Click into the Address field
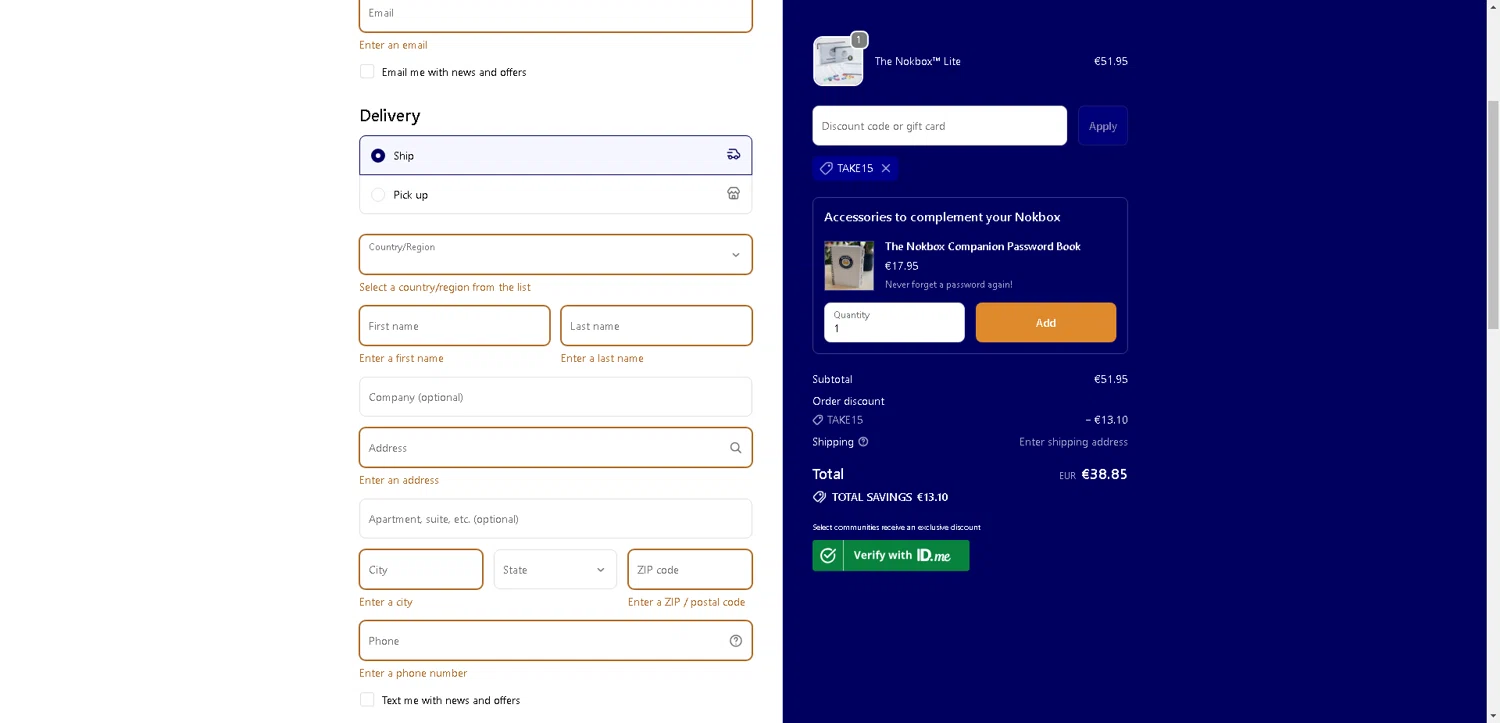Image resolution: width=1500 pixels, height=723 pixels. pos(555,448)
